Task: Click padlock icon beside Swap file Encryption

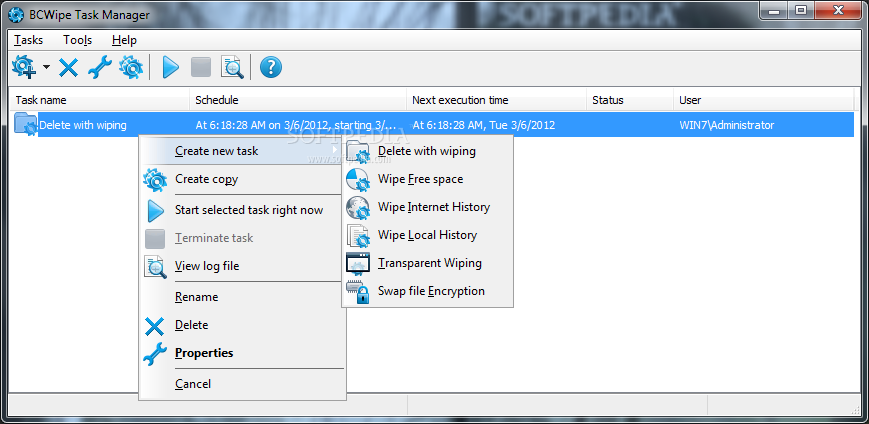Action: coord(358,292)
